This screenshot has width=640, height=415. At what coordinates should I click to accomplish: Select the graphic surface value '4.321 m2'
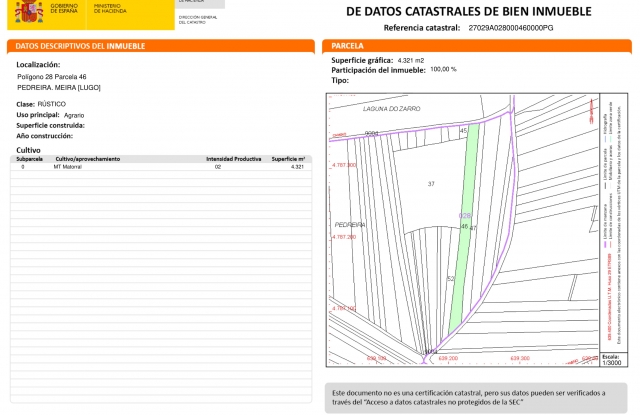click(x=411, y=60)
